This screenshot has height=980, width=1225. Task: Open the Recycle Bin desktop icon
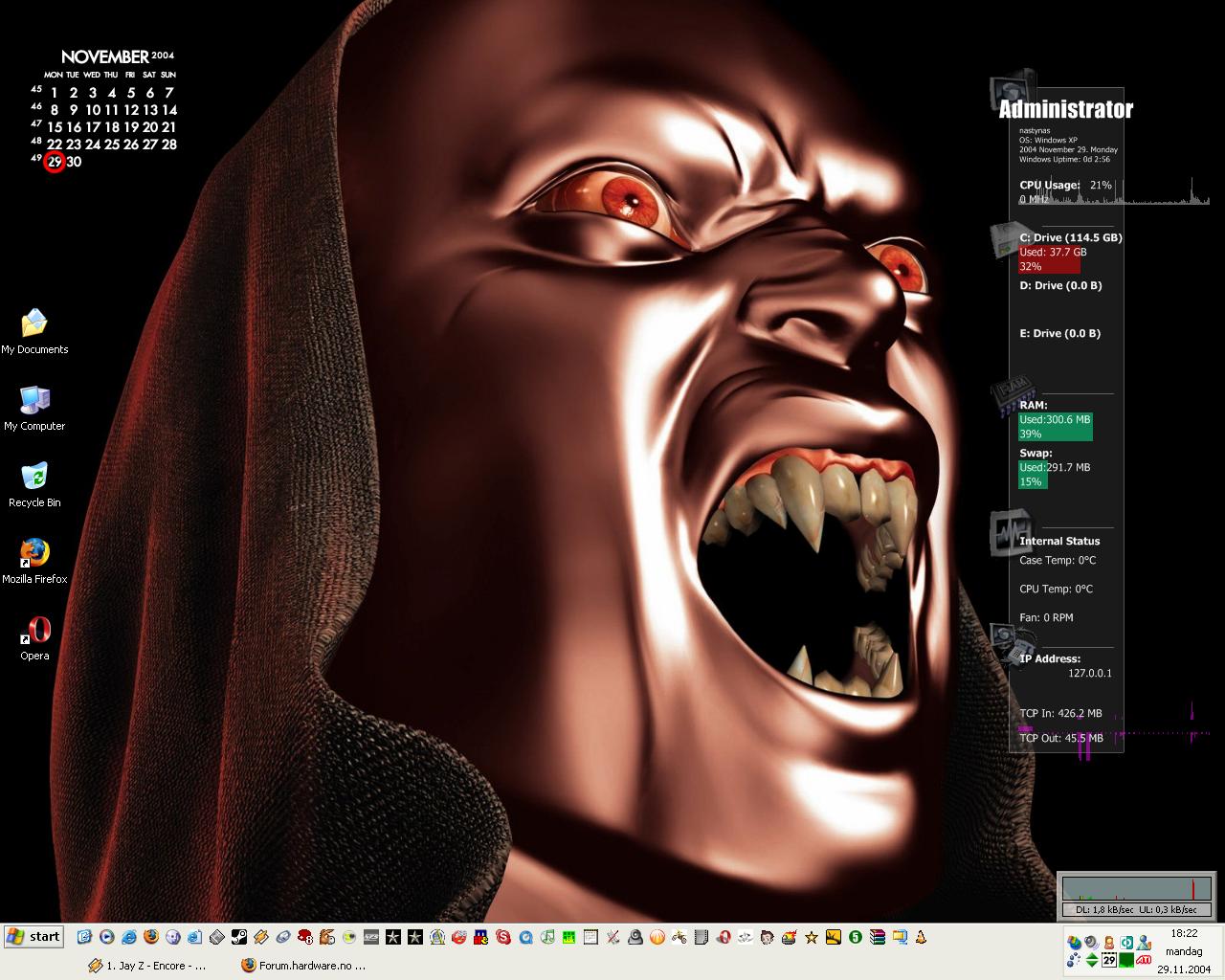click(34, 484)
